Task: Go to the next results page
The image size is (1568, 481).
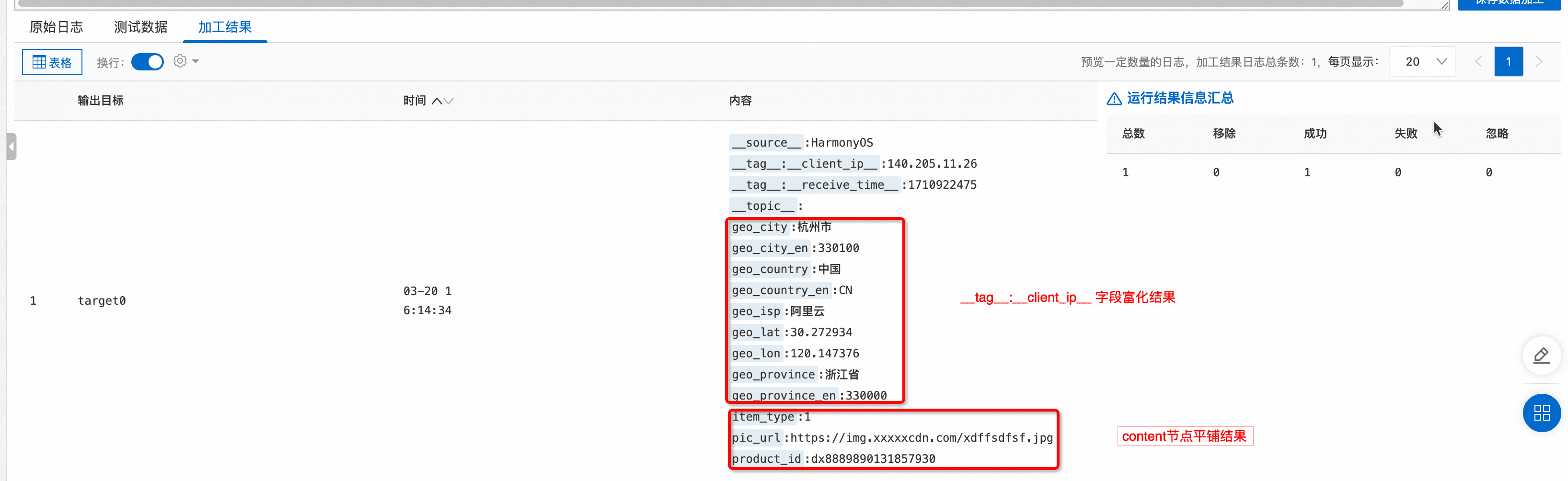Action: point(1539,61)
